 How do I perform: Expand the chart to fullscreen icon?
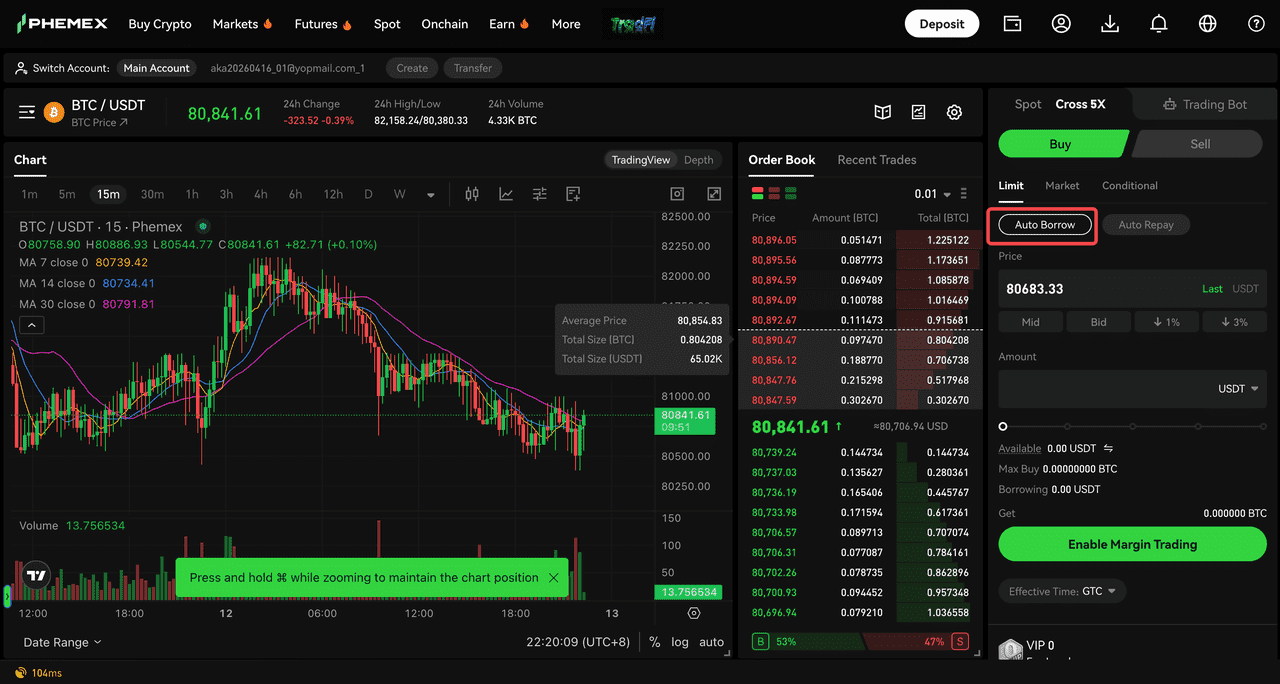pyautogui.click(x=714, y=194)
